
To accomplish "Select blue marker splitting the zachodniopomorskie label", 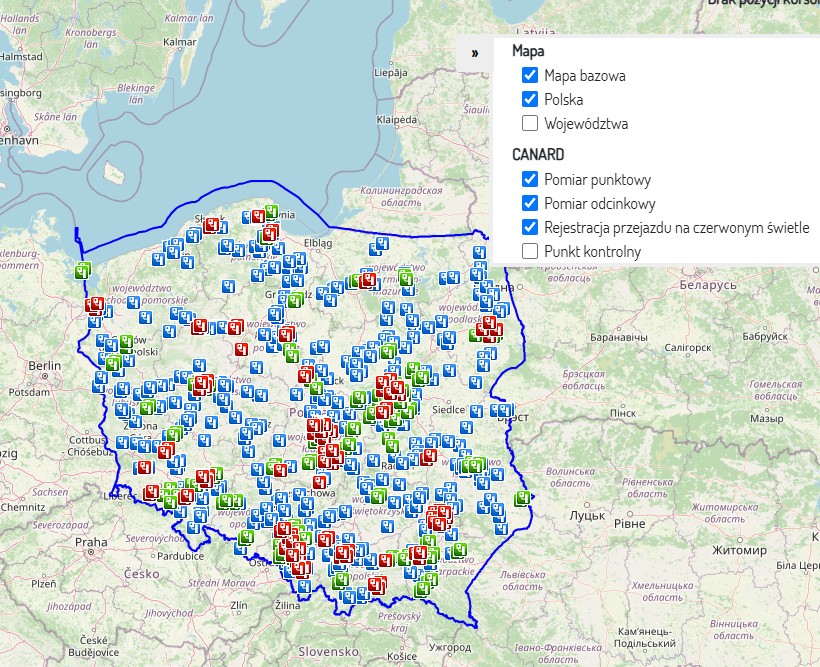I will click(133, 302).
